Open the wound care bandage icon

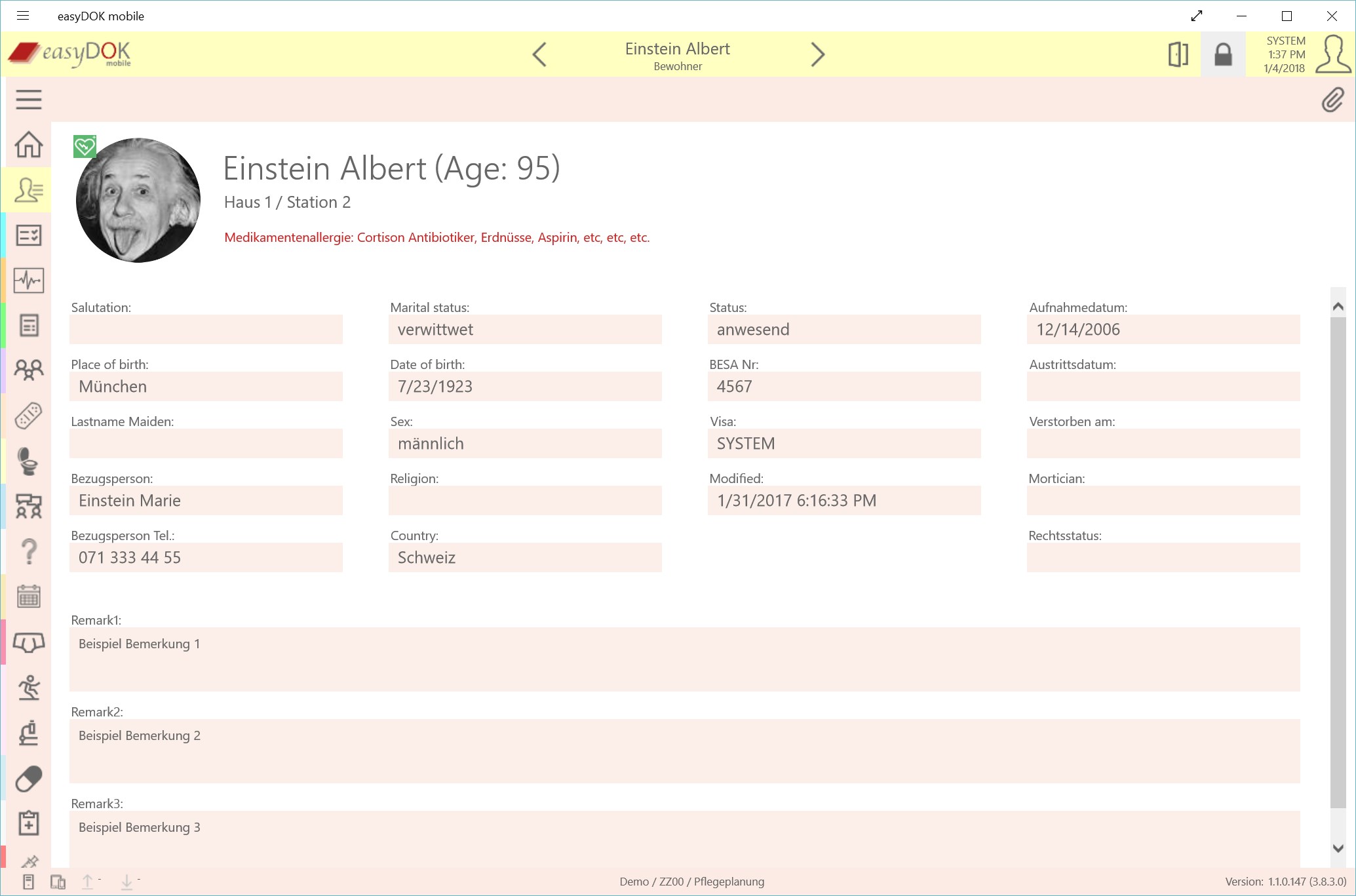pos(28,415)
